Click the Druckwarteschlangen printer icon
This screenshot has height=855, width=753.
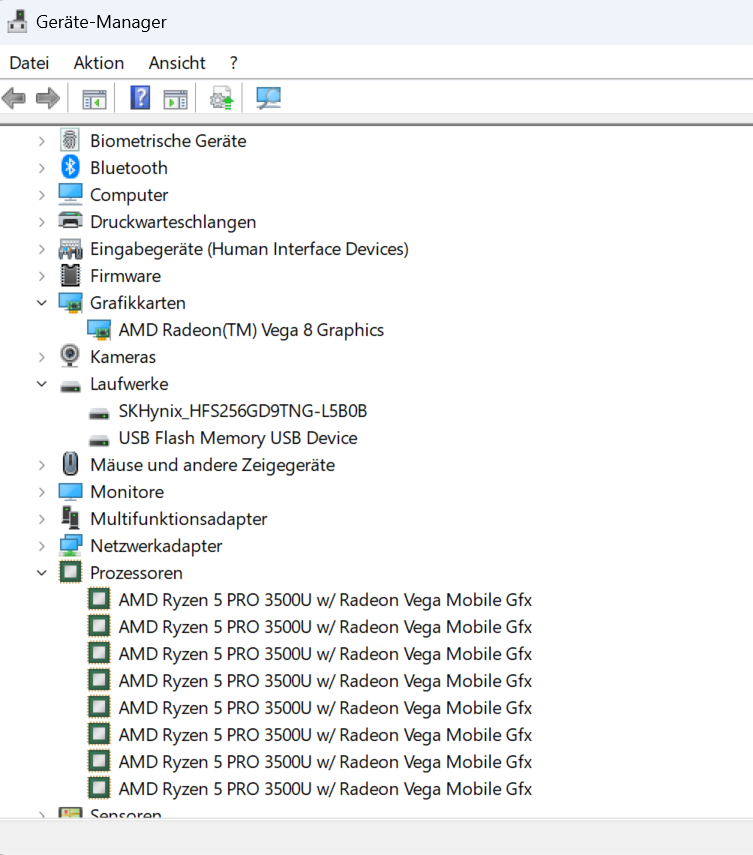click(x=70, y=221)
